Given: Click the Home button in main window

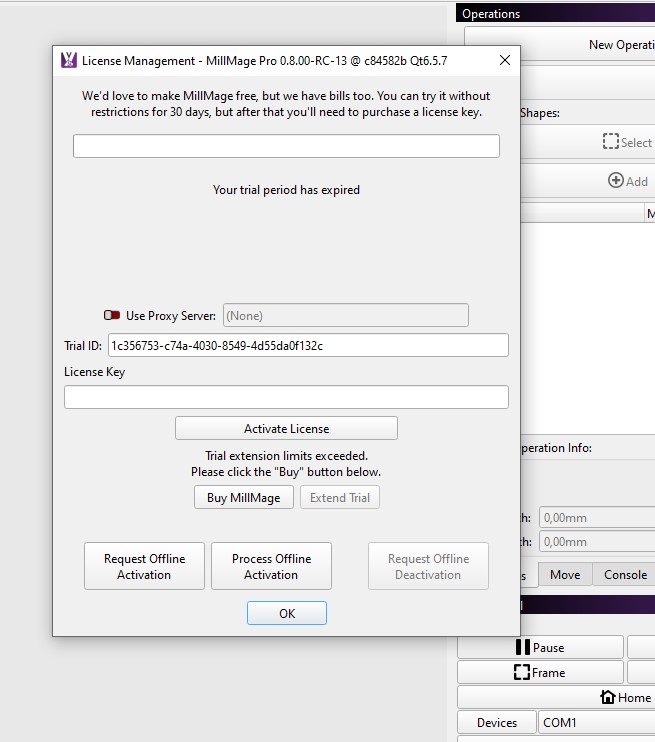Looking at the screenshot, I should point(556,698).
